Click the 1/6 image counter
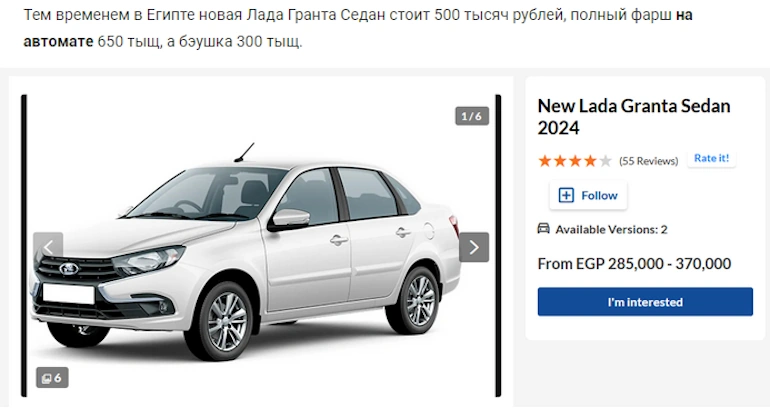Screen dimensions: 770x417 (472, 116)
